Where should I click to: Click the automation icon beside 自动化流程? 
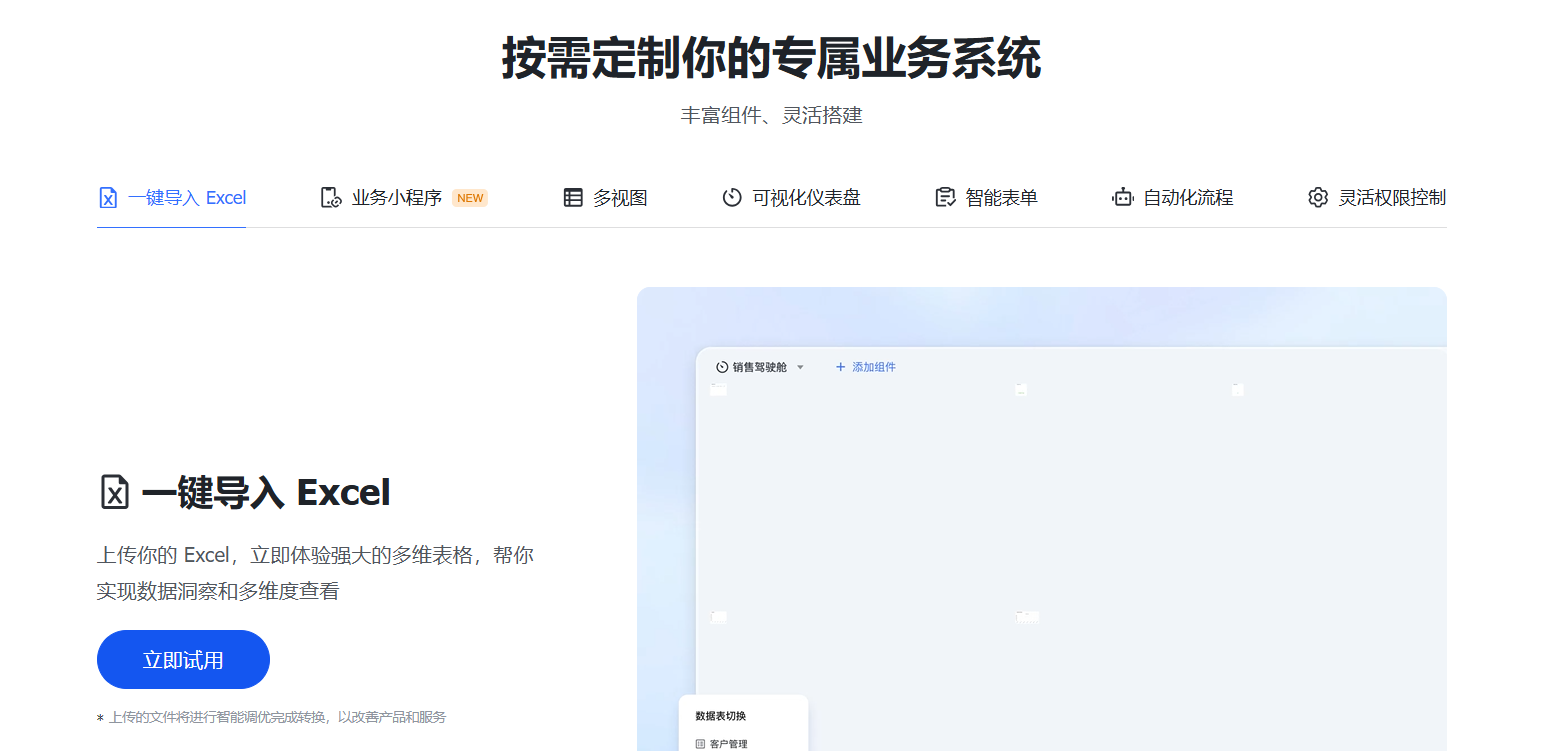coord(1122,197)
